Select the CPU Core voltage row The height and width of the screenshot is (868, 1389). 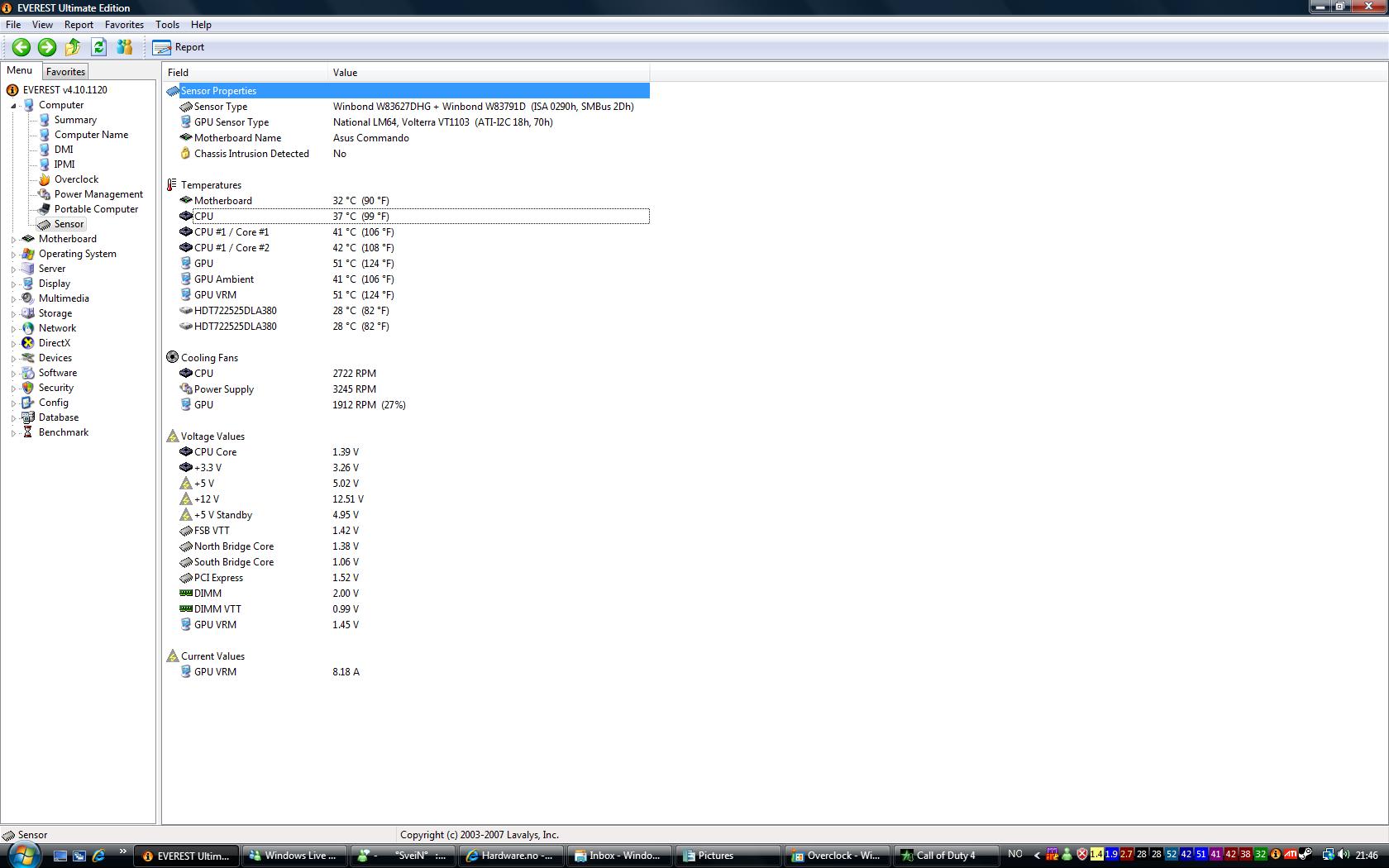point(407,452)
